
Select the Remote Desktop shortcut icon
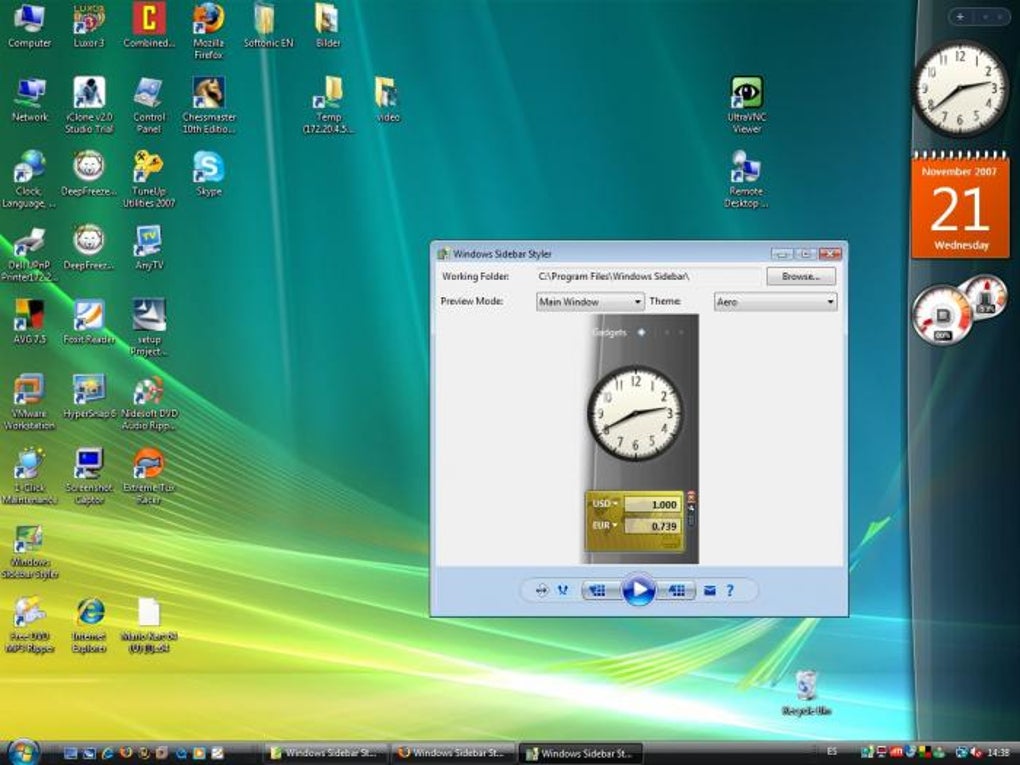pos(746,179)
